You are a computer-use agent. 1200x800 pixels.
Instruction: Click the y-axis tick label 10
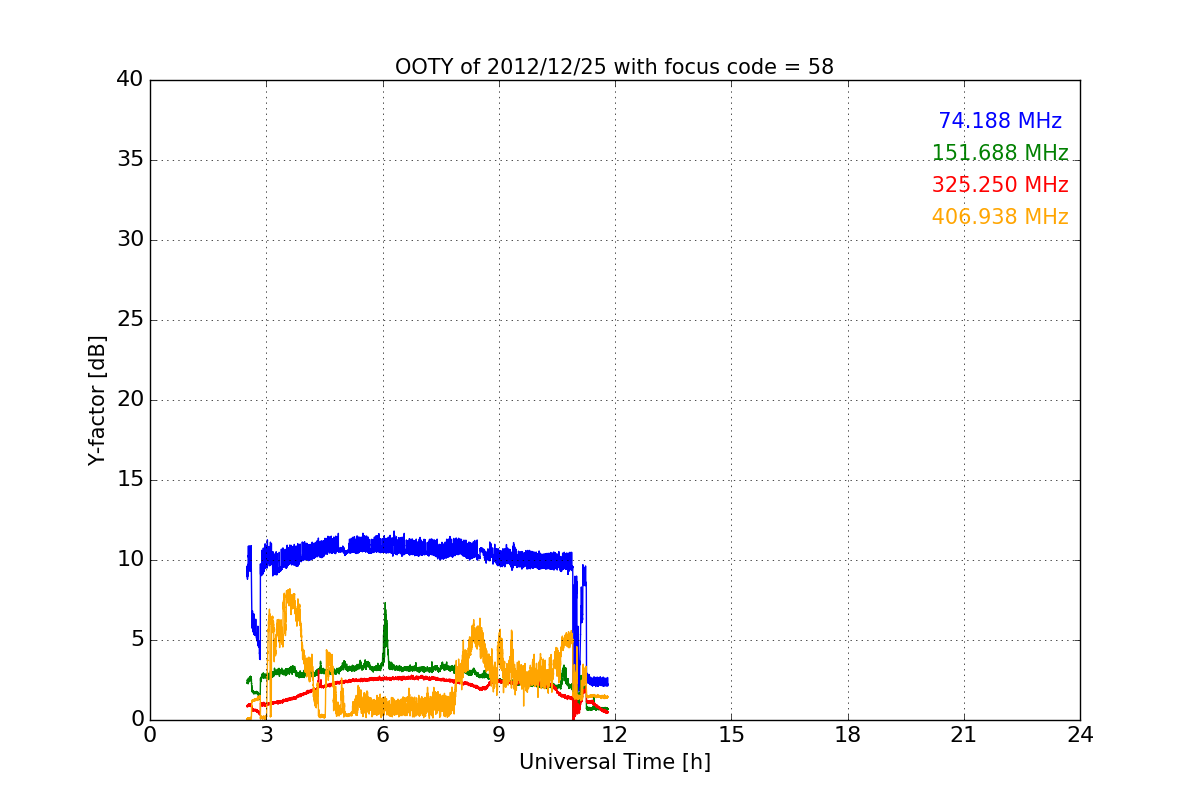[x=130, y=560]
